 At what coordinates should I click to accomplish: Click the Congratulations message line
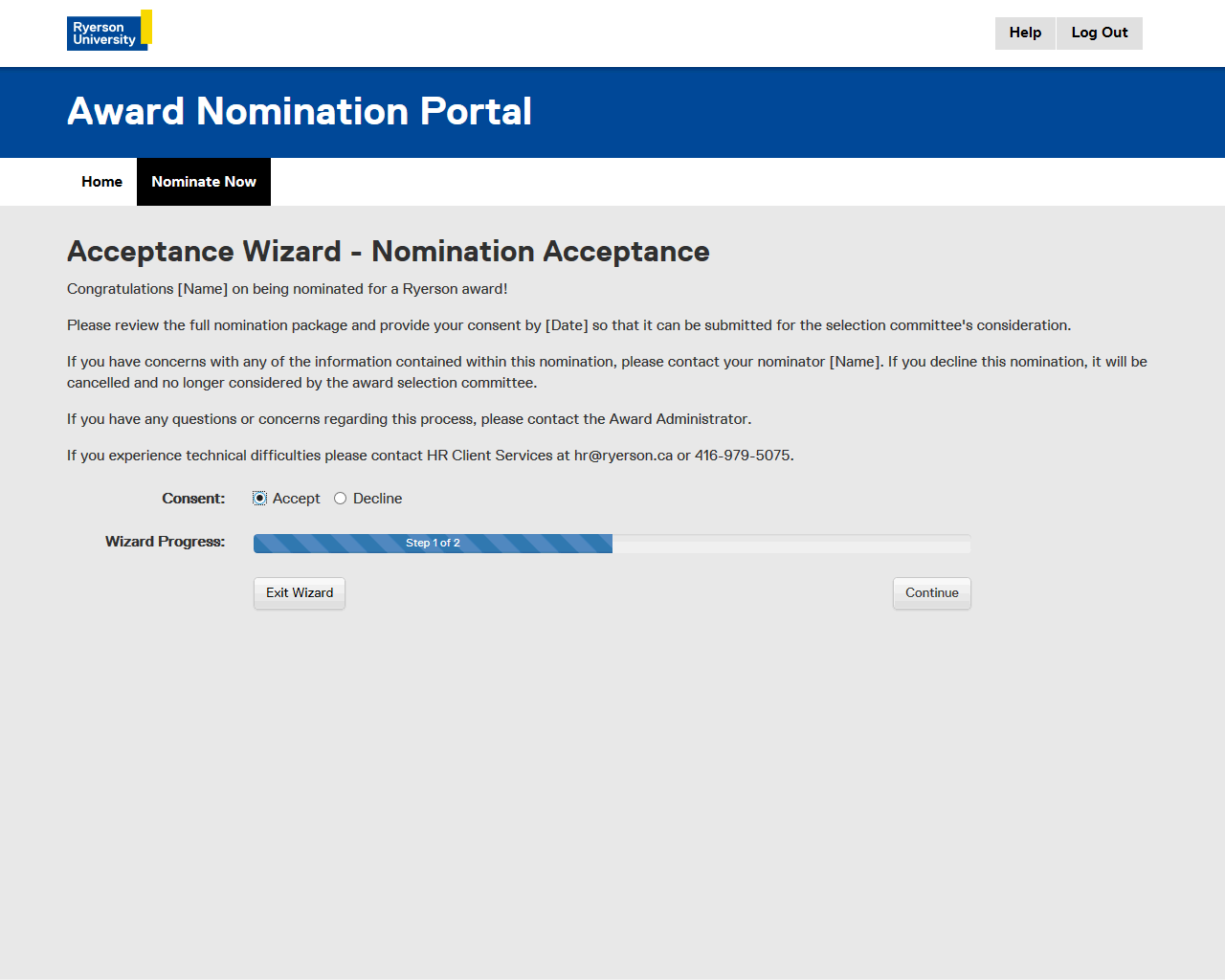(287, 289)
